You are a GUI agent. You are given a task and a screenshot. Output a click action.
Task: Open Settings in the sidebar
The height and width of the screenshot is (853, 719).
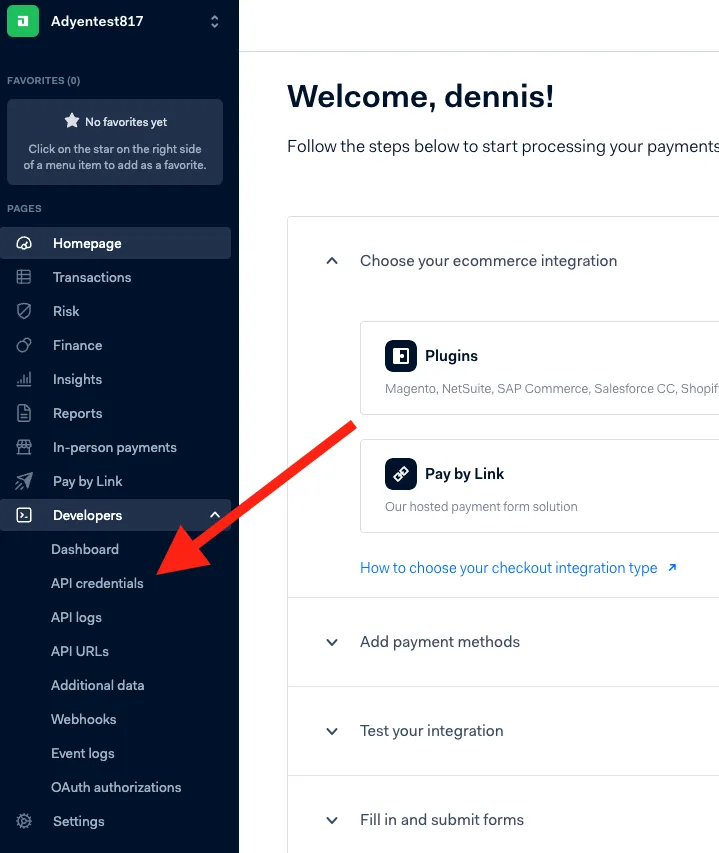(x=115, y=821)
